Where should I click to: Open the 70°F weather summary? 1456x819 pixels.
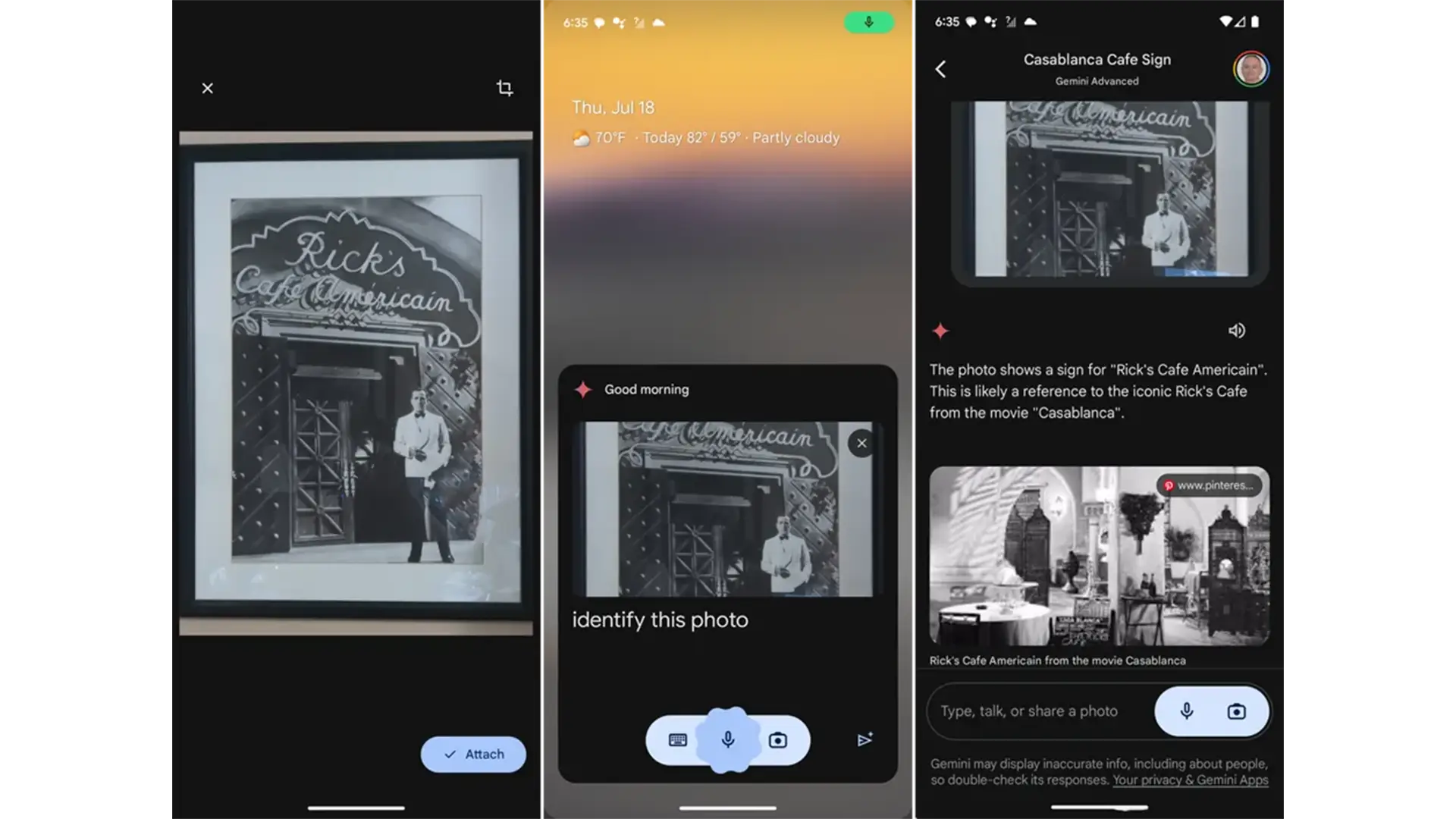coord(706,138)
